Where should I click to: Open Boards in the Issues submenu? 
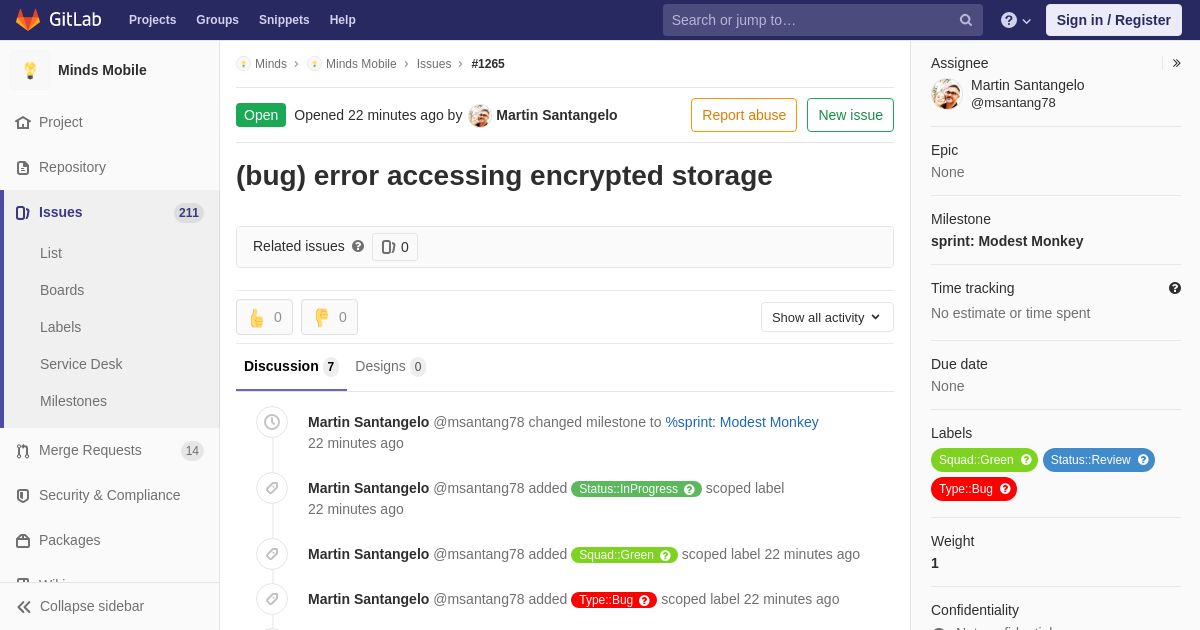(62, 290)
